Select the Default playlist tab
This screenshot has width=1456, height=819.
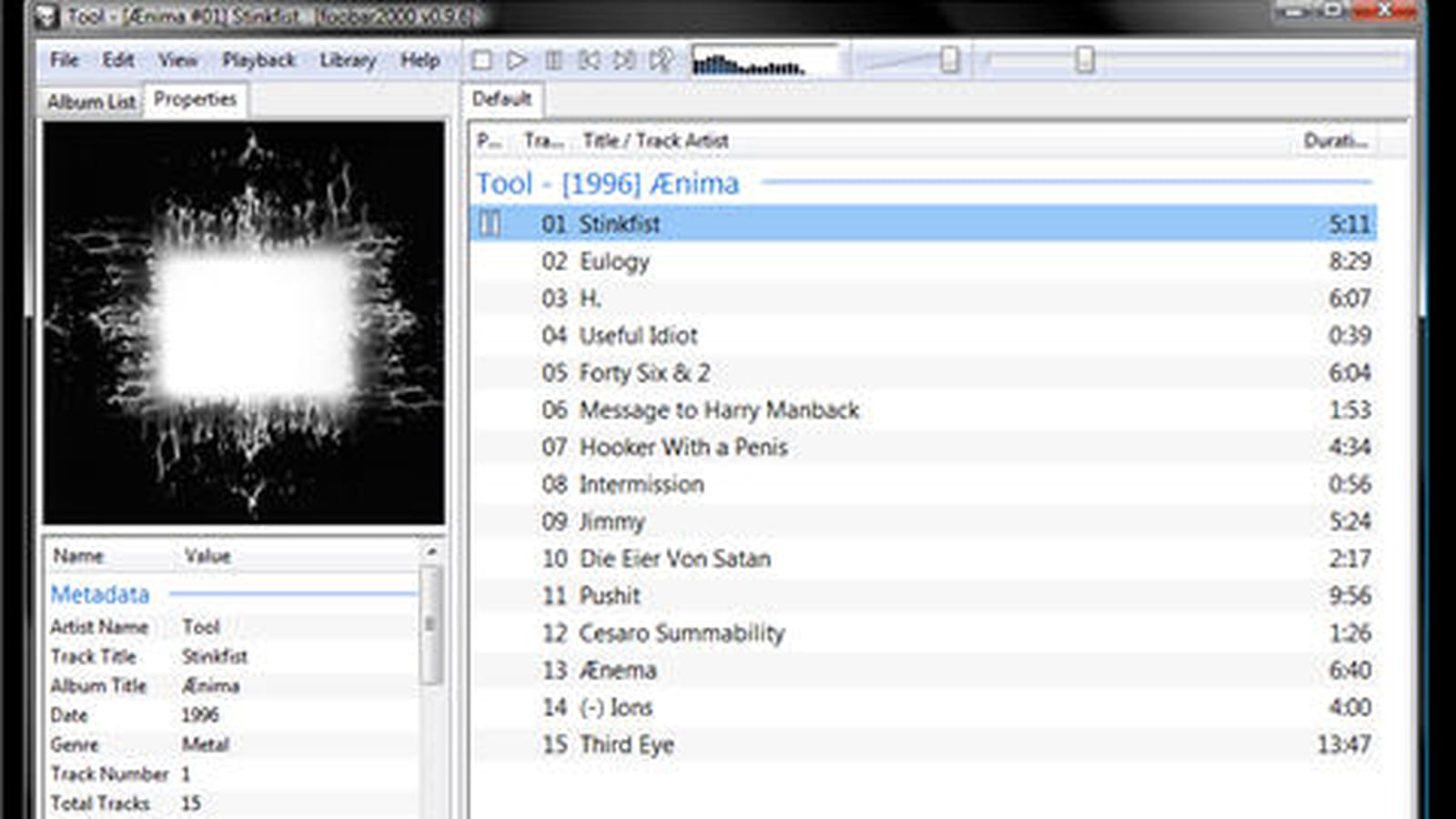click(x=501, y=99)
